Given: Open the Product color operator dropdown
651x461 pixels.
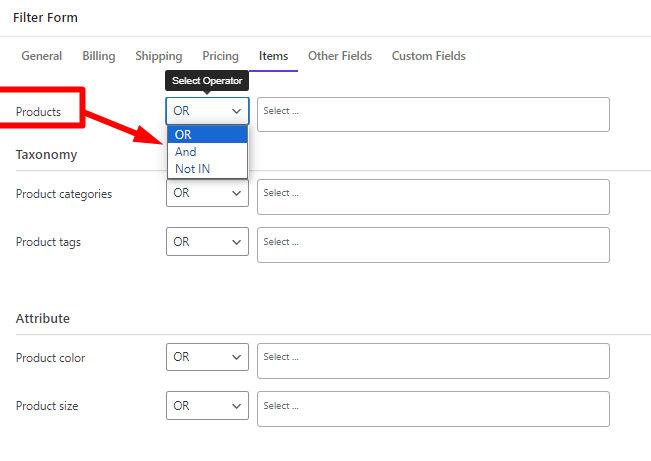Looking at the screenshot, I should (x=207, y=357).
